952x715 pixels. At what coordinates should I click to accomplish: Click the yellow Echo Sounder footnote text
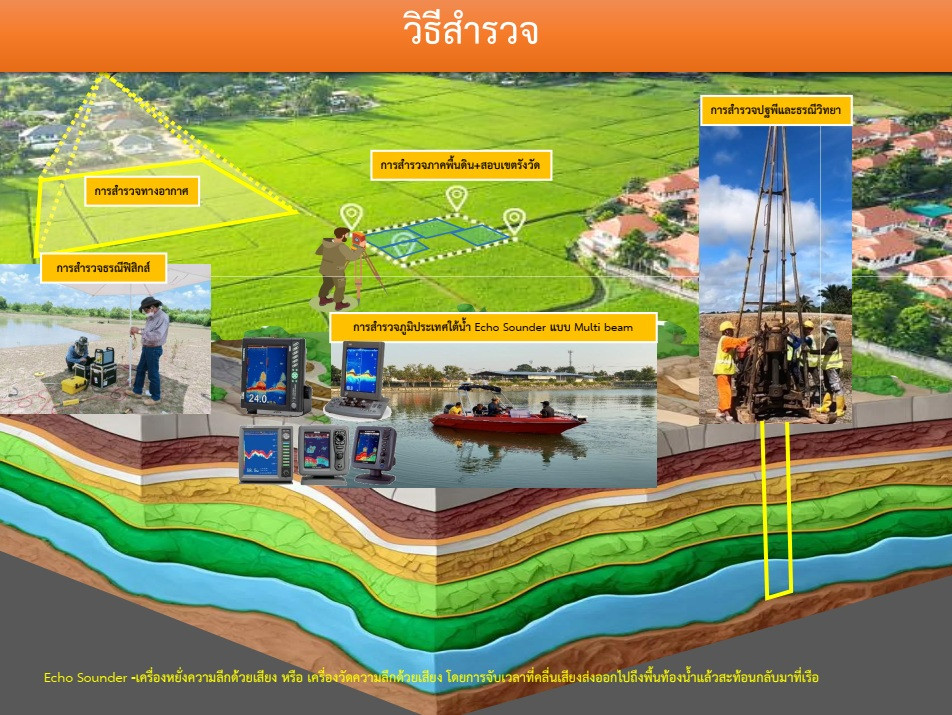tap(431, 677)
